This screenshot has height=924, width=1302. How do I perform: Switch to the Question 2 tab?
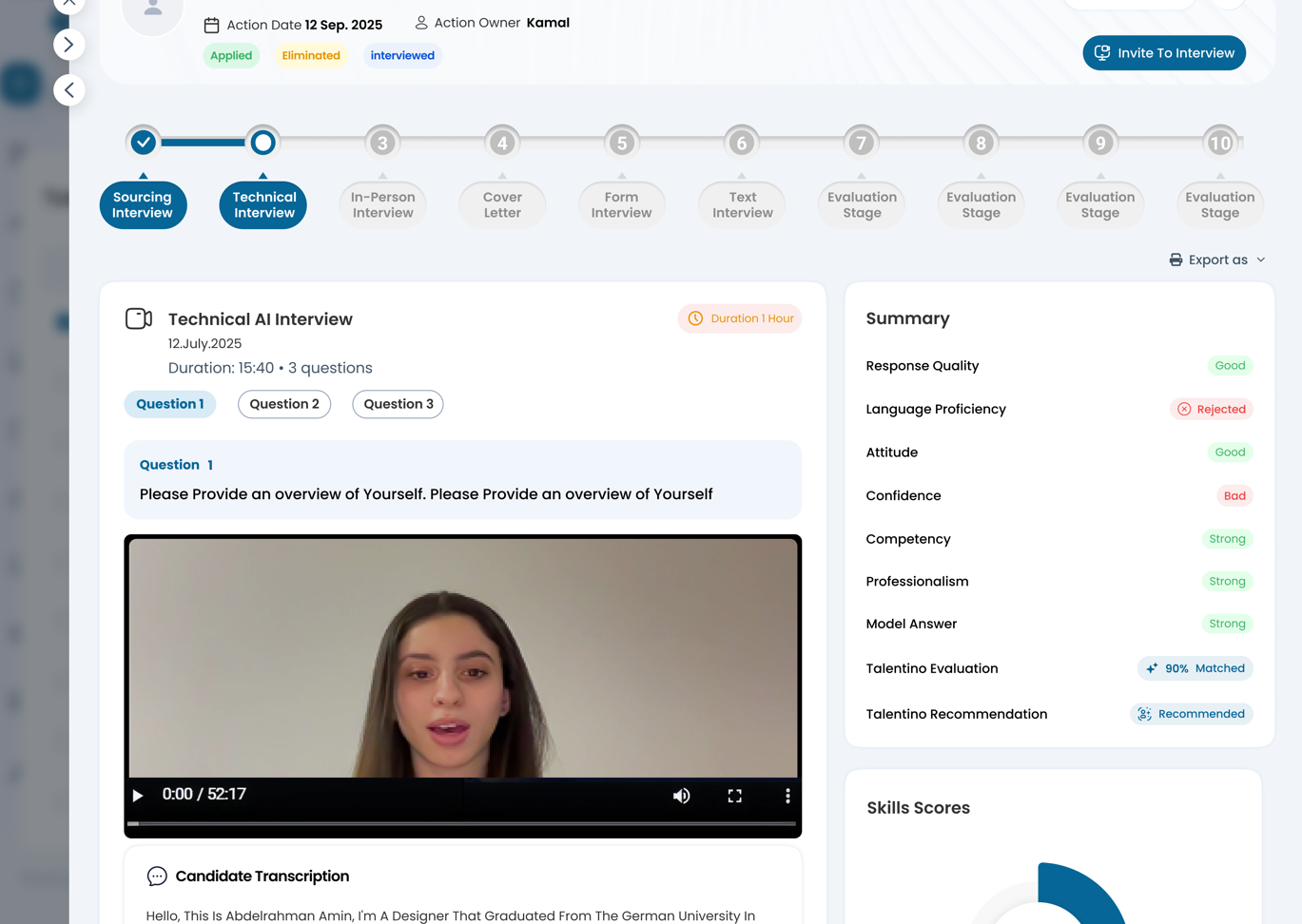pos(284,404)
